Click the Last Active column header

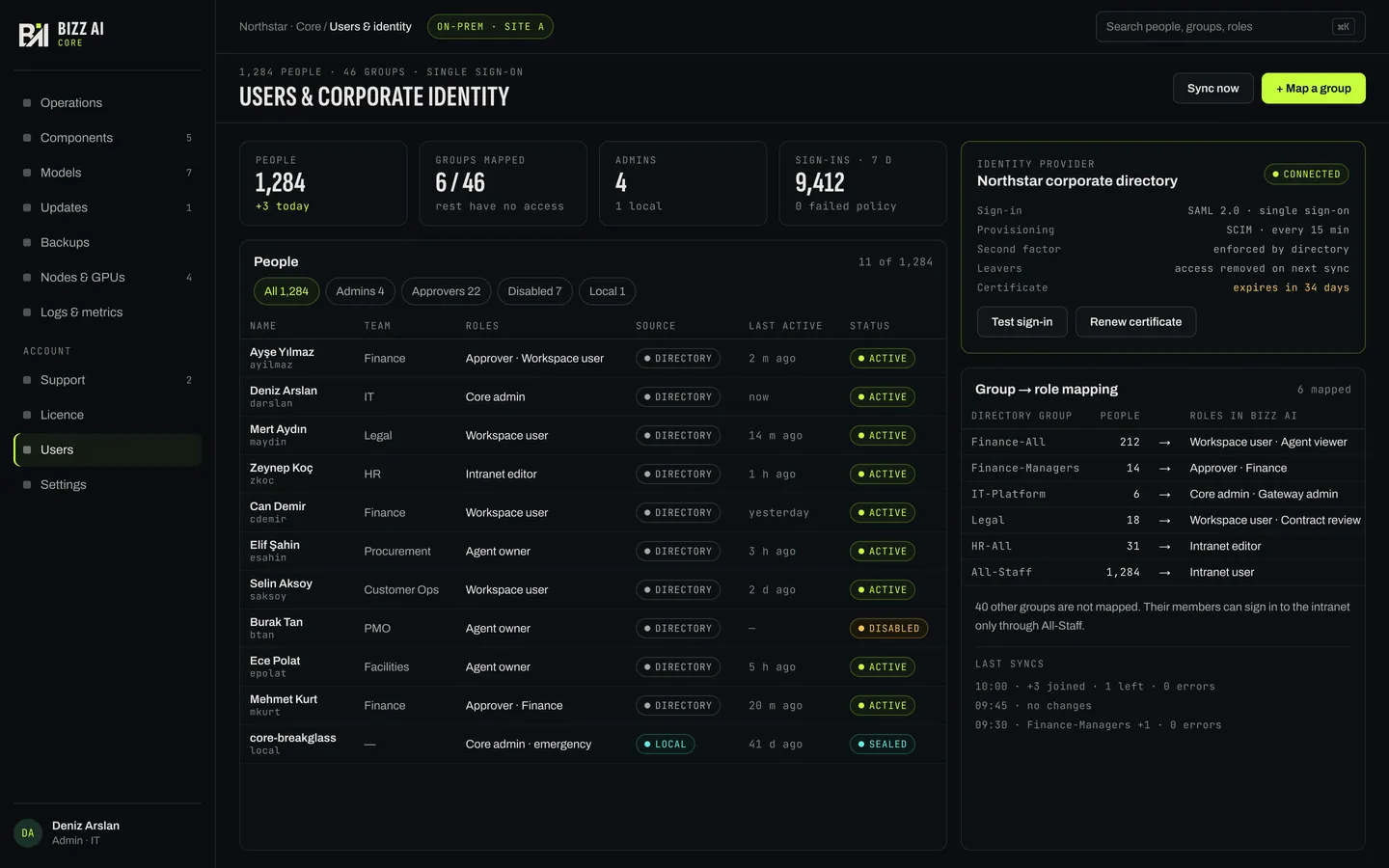point(785,326)
